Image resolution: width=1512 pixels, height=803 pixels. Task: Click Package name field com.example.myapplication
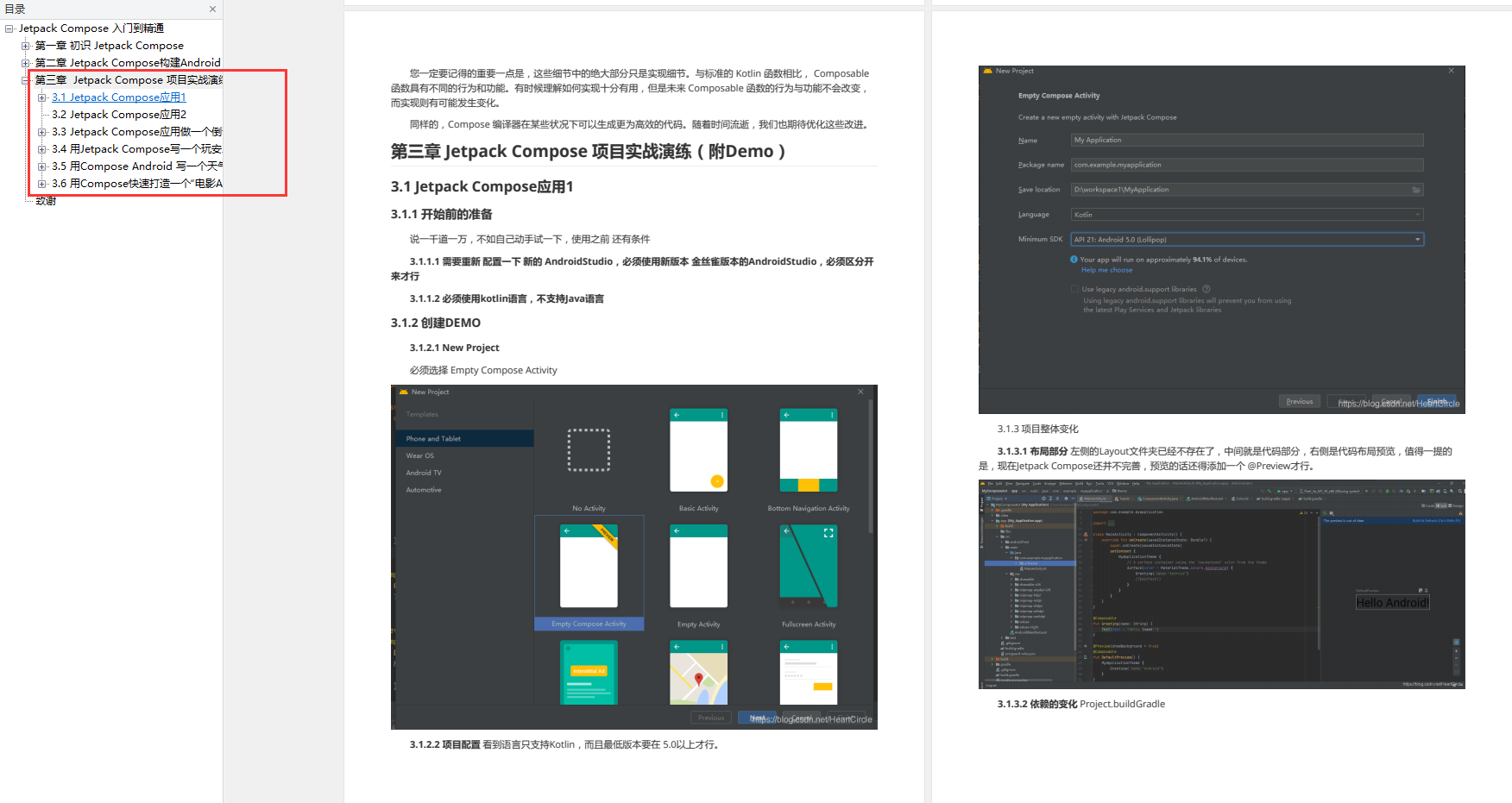(1247, 165)
